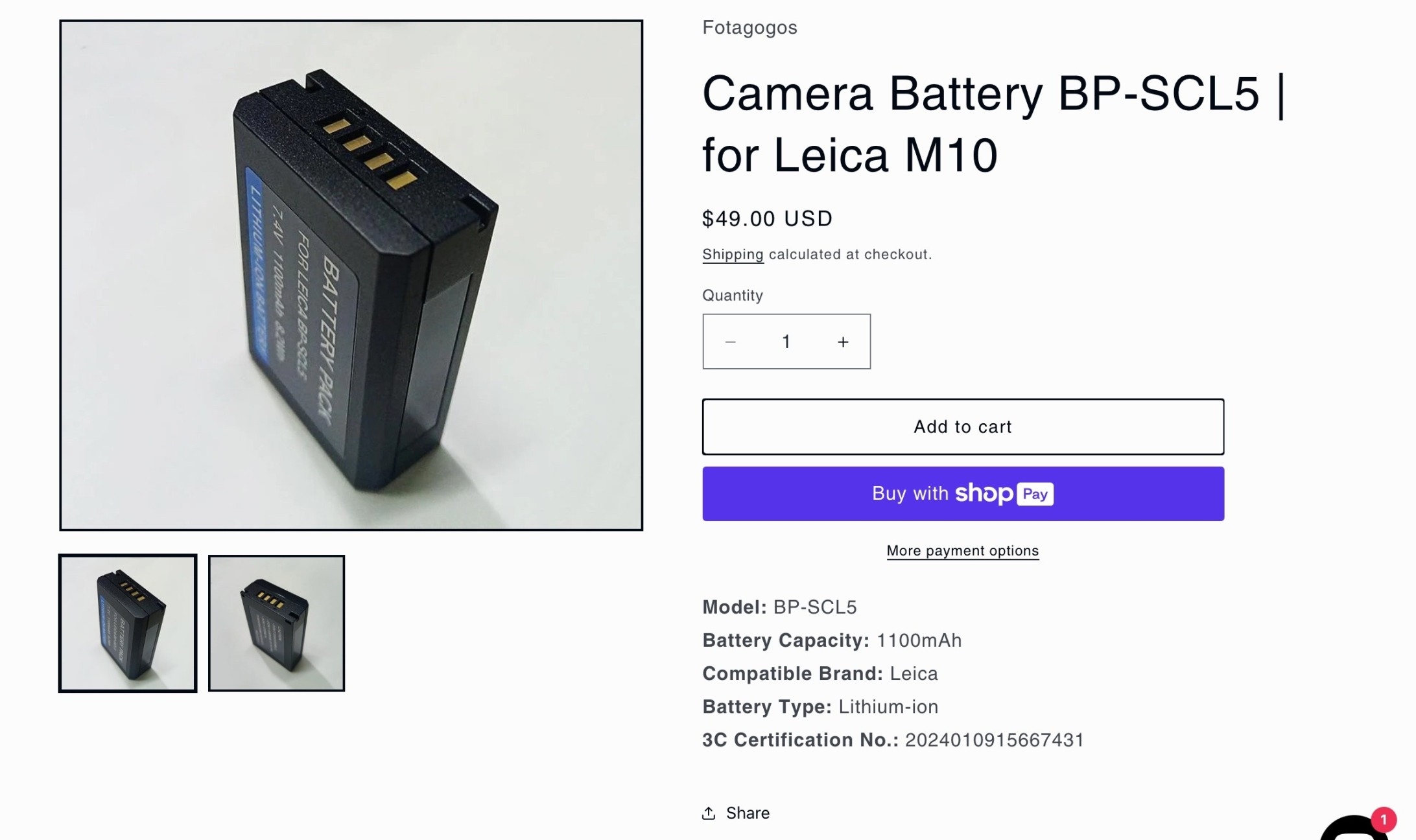
Task: Follow the Shipping policy link
Action: pyautogui.click(x=733, y=254)
